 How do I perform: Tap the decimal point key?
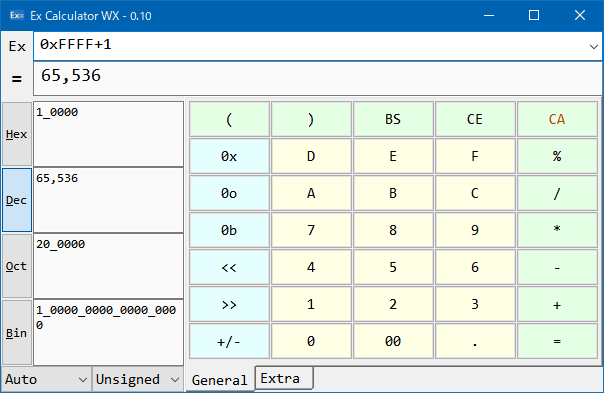pyautogui.click(x=475, y=341)
